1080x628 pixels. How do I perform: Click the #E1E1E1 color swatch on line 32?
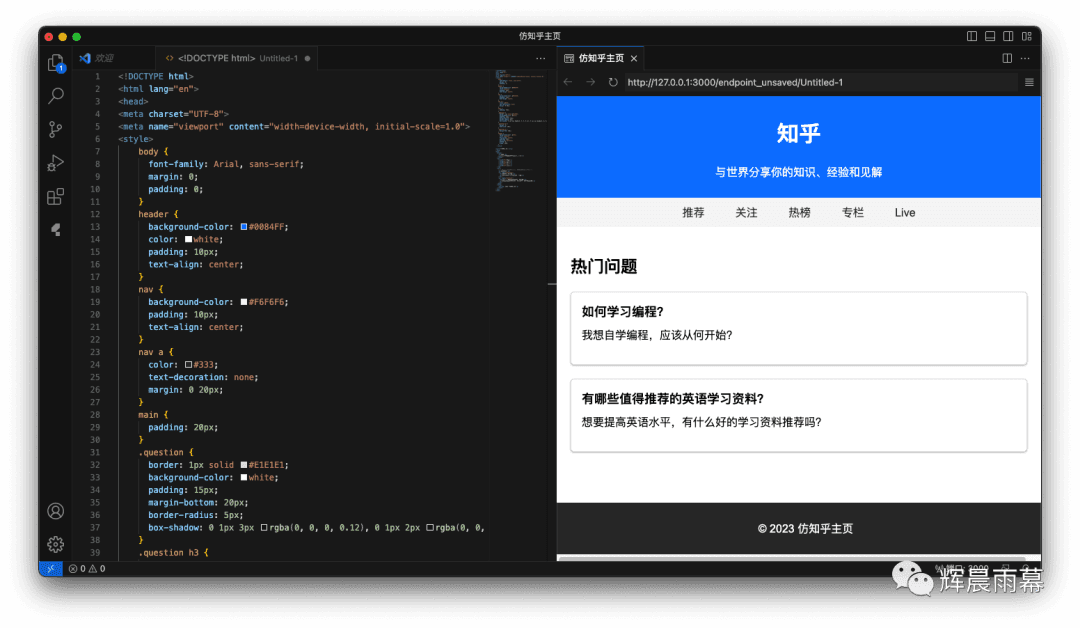pyautogui.click(x=244, y=465)
